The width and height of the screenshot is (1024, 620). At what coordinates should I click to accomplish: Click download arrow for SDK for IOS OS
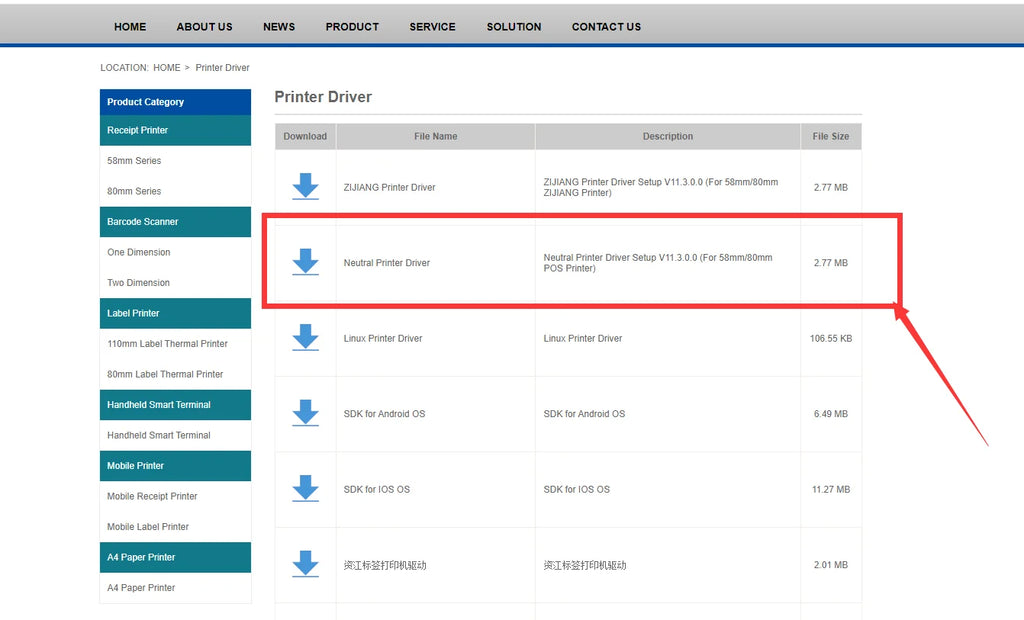[x=305, y=489]
